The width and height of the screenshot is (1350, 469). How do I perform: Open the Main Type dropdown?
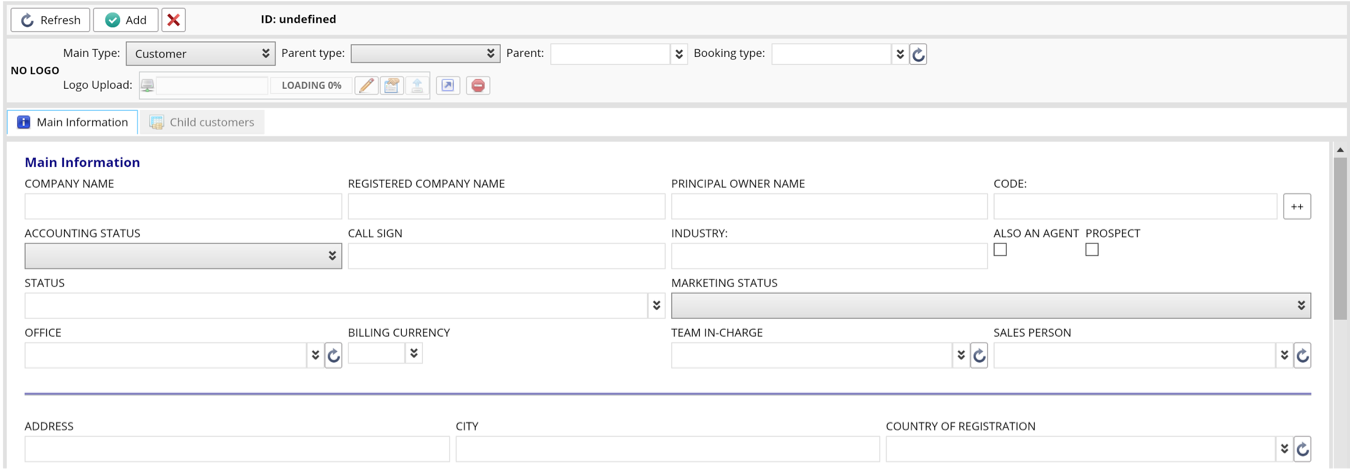tap(201, 54)
